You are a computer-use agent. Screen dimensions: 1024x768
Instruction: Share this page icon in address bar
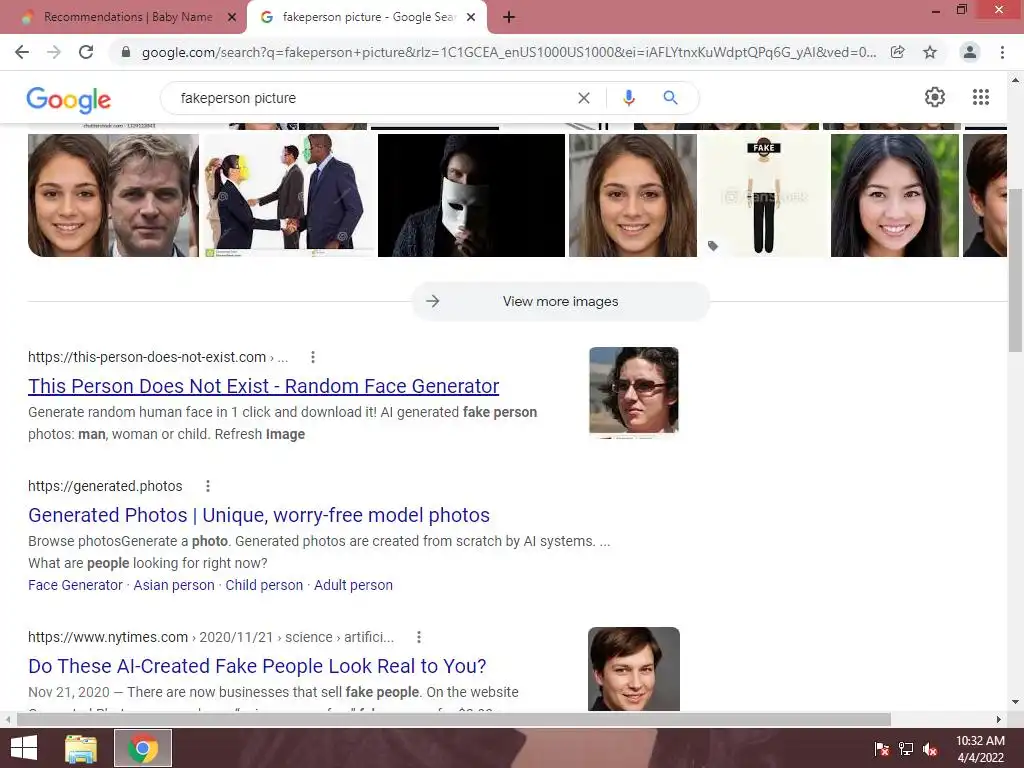click(898, 52)
